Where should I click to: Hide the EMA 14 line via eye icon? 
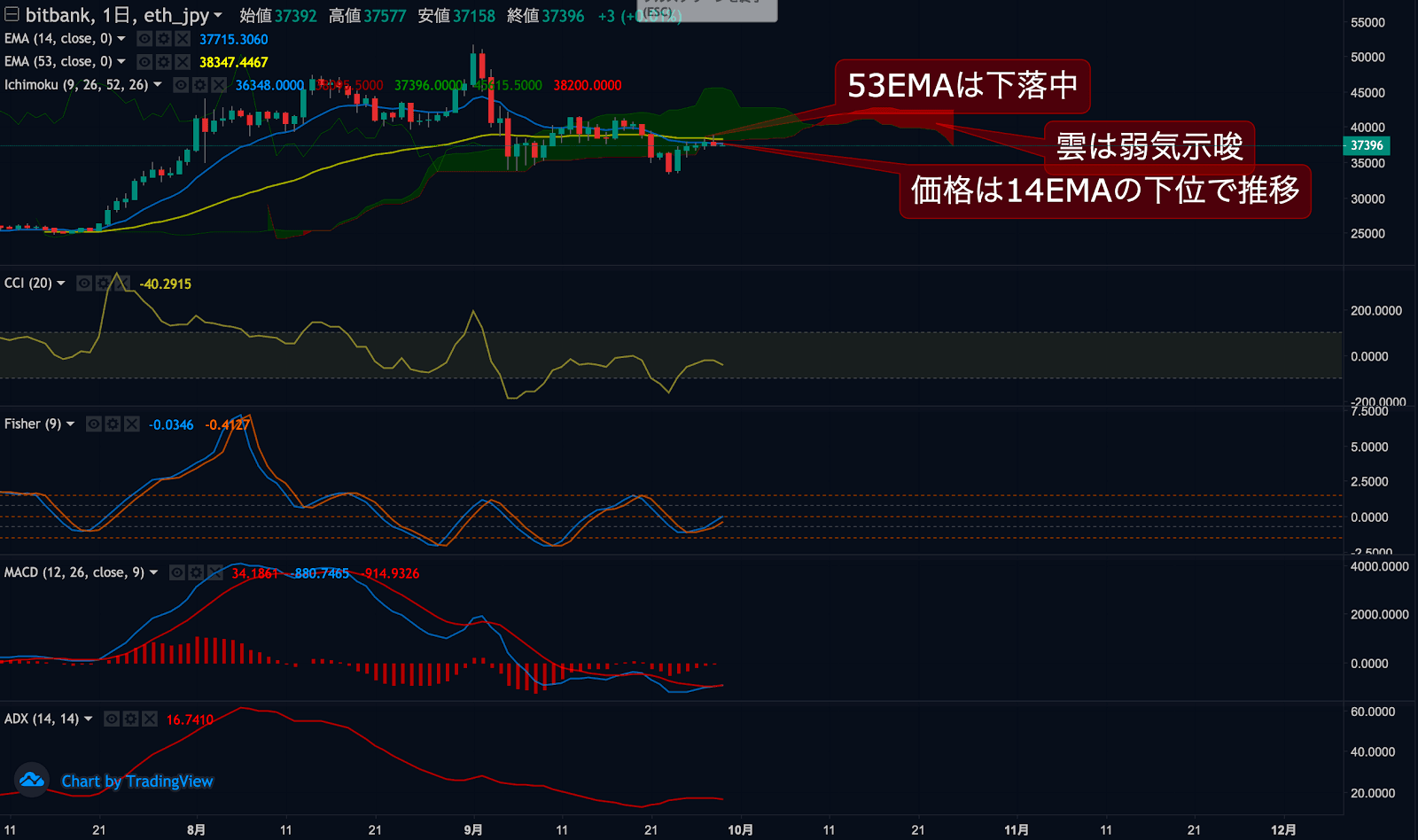(144, 39)
